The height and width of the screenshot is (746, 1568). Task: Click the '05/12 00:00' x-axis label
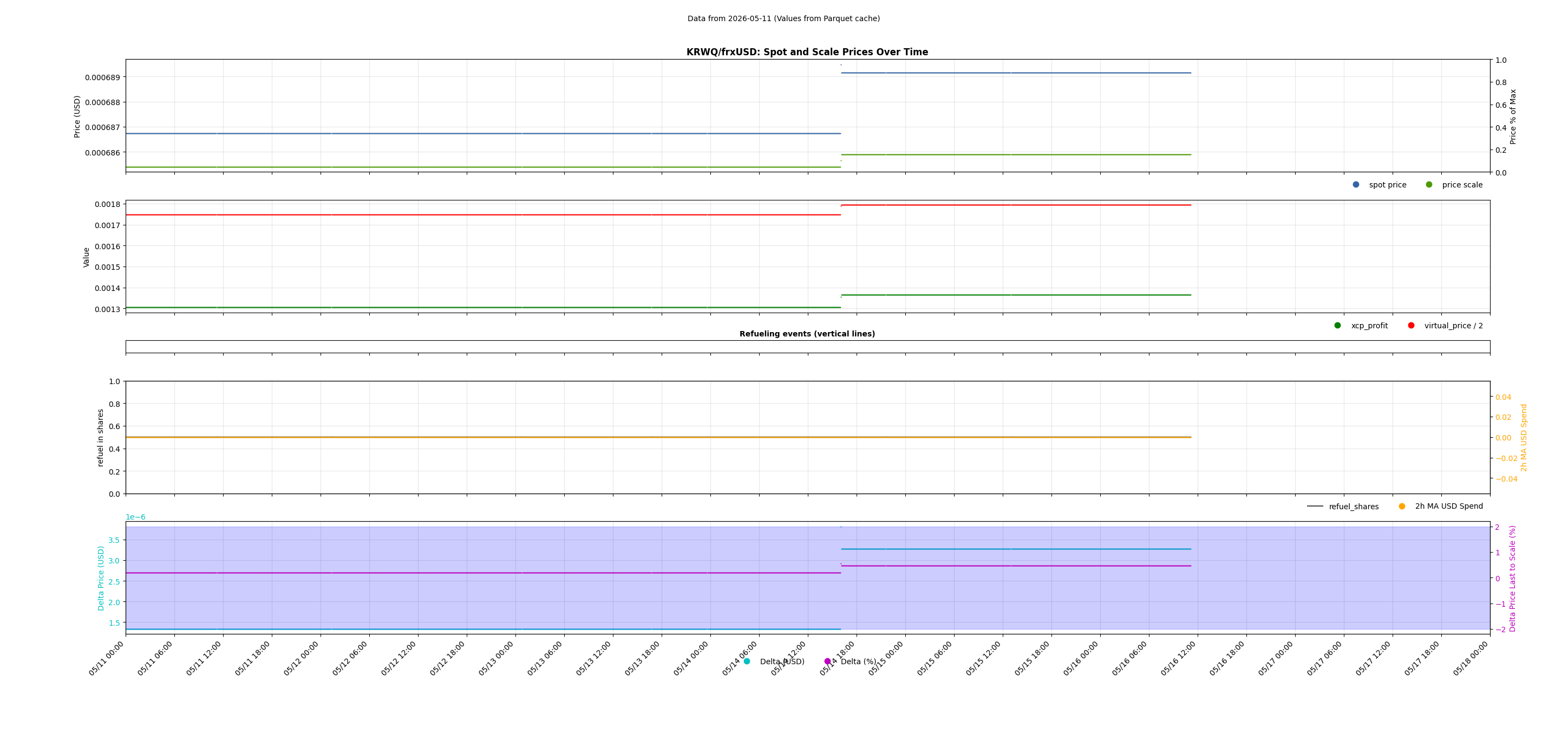(x=301, y=659)
